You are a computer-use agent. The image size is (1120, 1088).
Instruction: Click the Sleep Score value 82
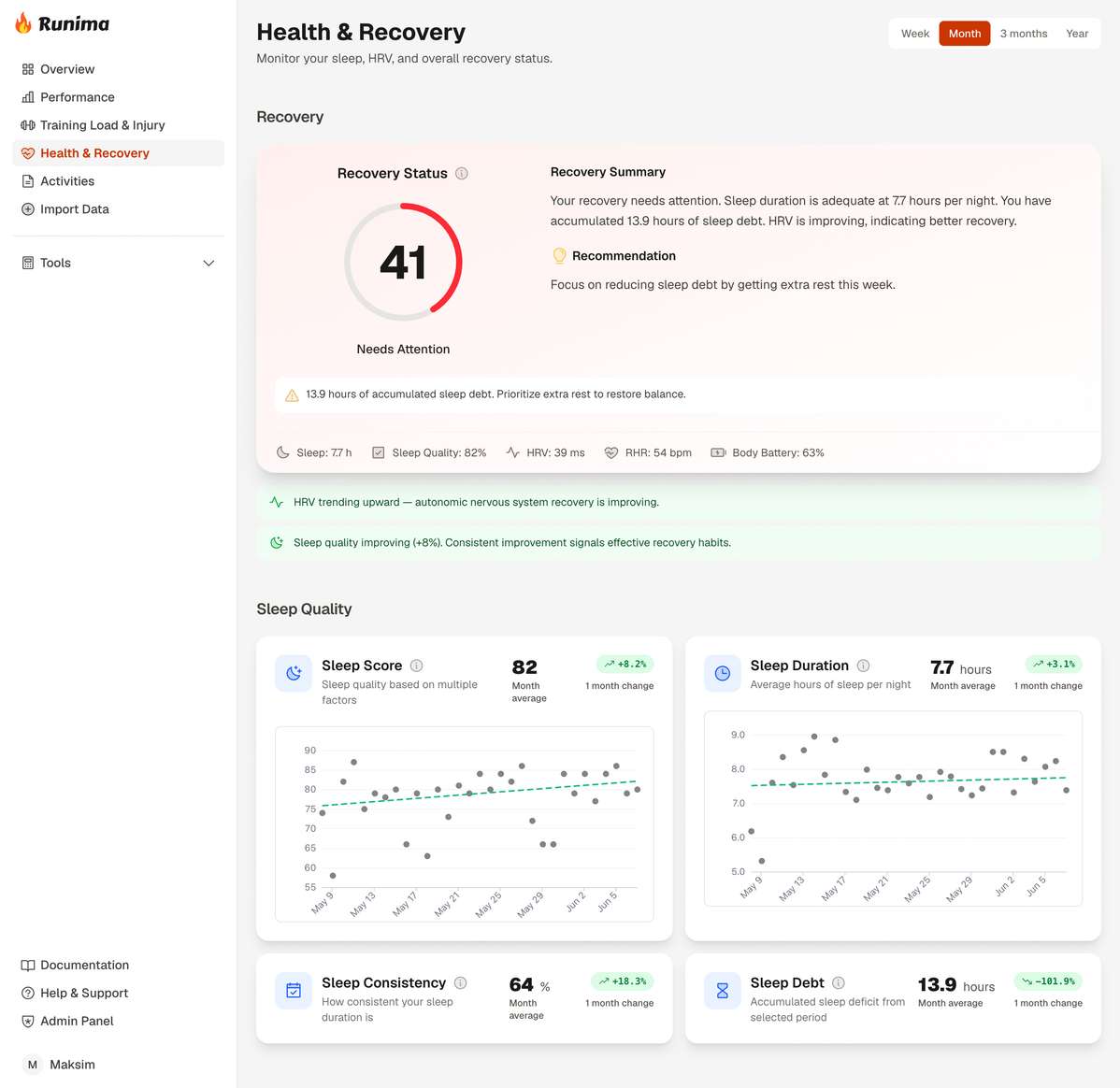click(524, 667)
